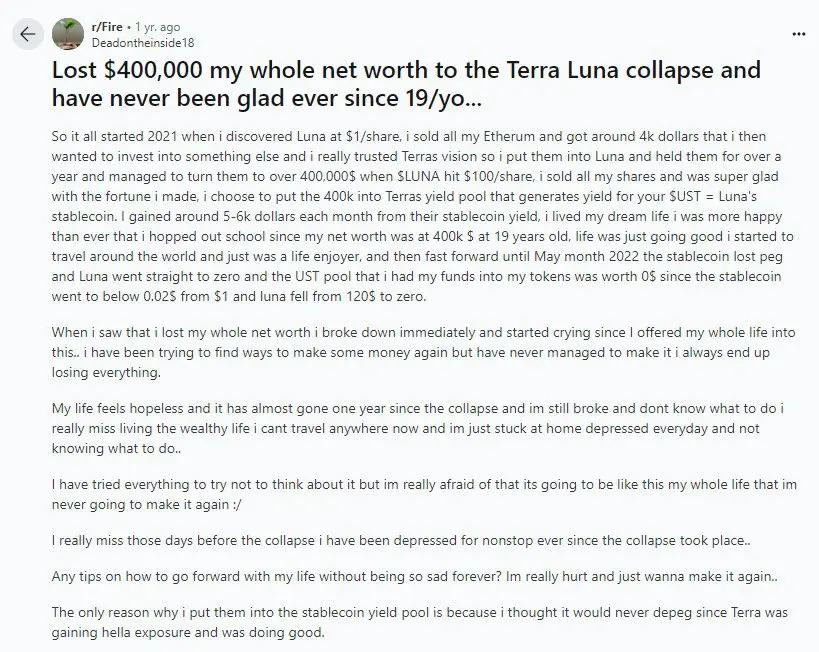Click the paragraph starting 'So it all started 2021'
Screen dimensions: 819x652
[423, 216]
